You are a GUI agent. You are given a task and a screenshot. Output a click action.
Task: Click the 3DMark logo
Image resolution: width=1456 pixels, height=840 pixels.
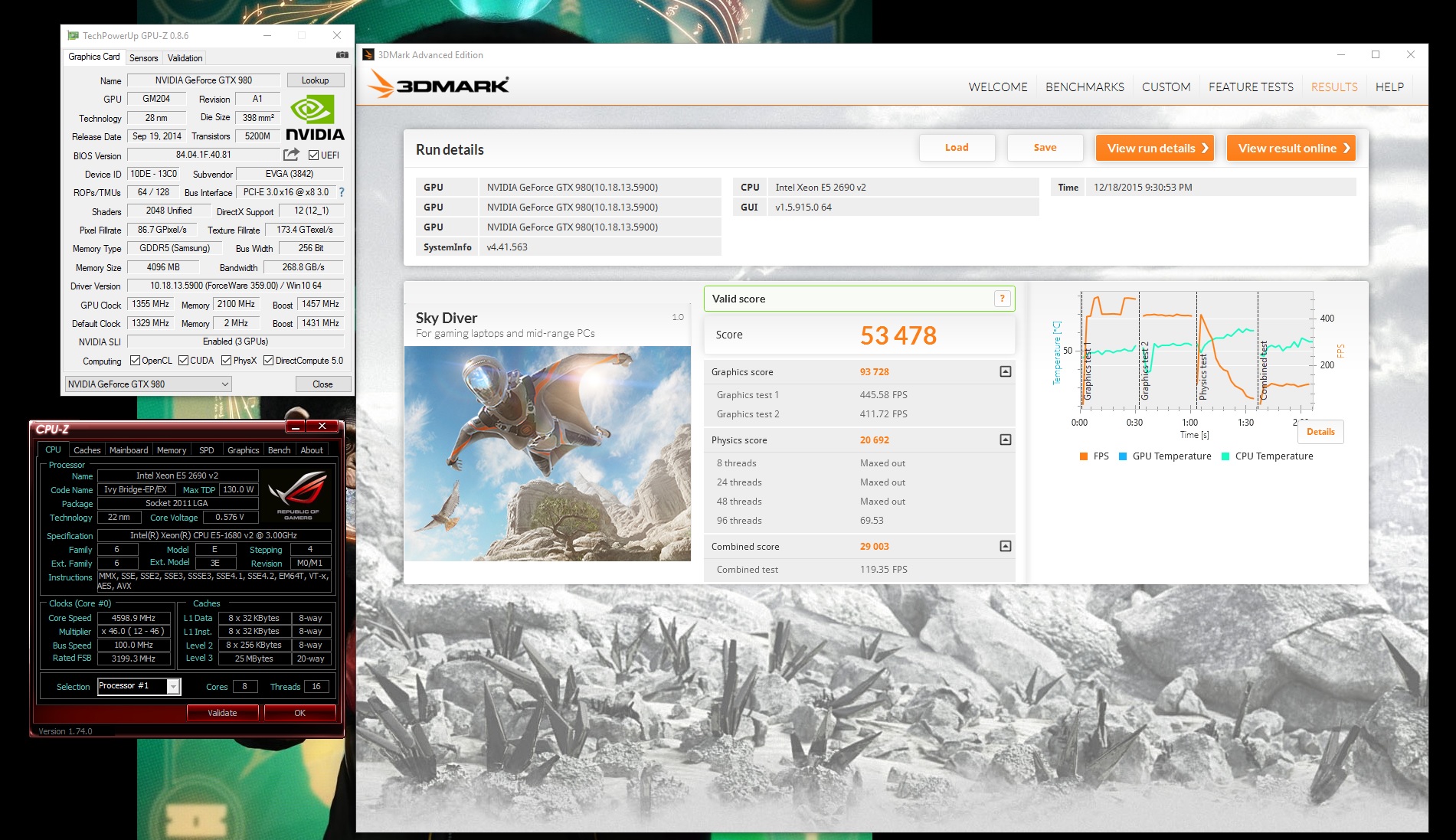438,83
